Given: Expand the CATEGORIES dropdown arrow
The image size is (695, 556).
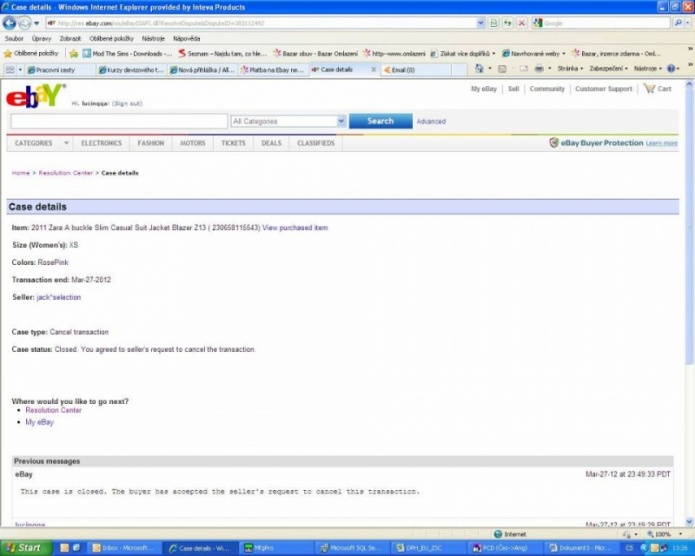Looking at the screenshot, I should tap(67, 143).
